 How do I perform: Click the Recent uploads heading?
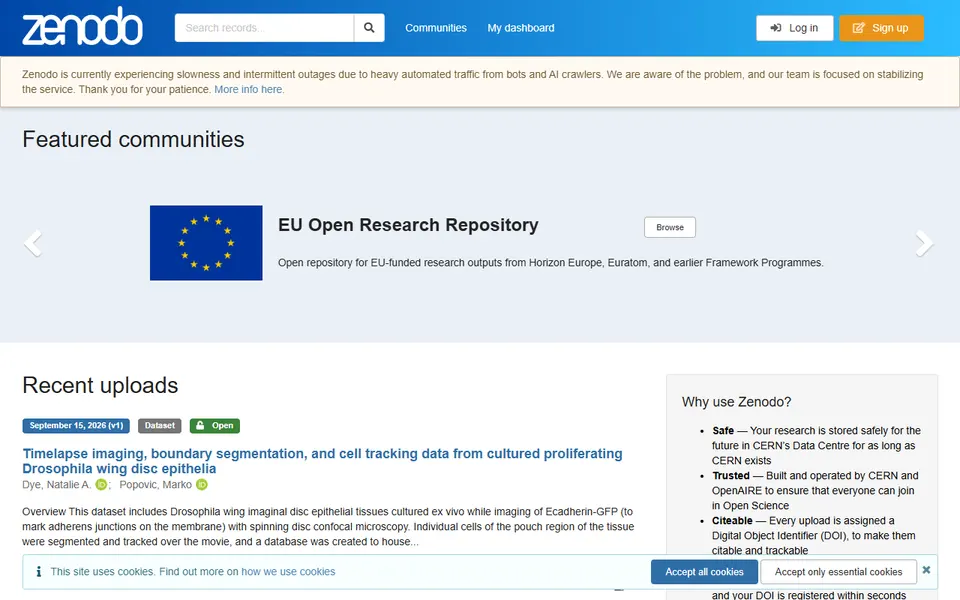[100, 385]
